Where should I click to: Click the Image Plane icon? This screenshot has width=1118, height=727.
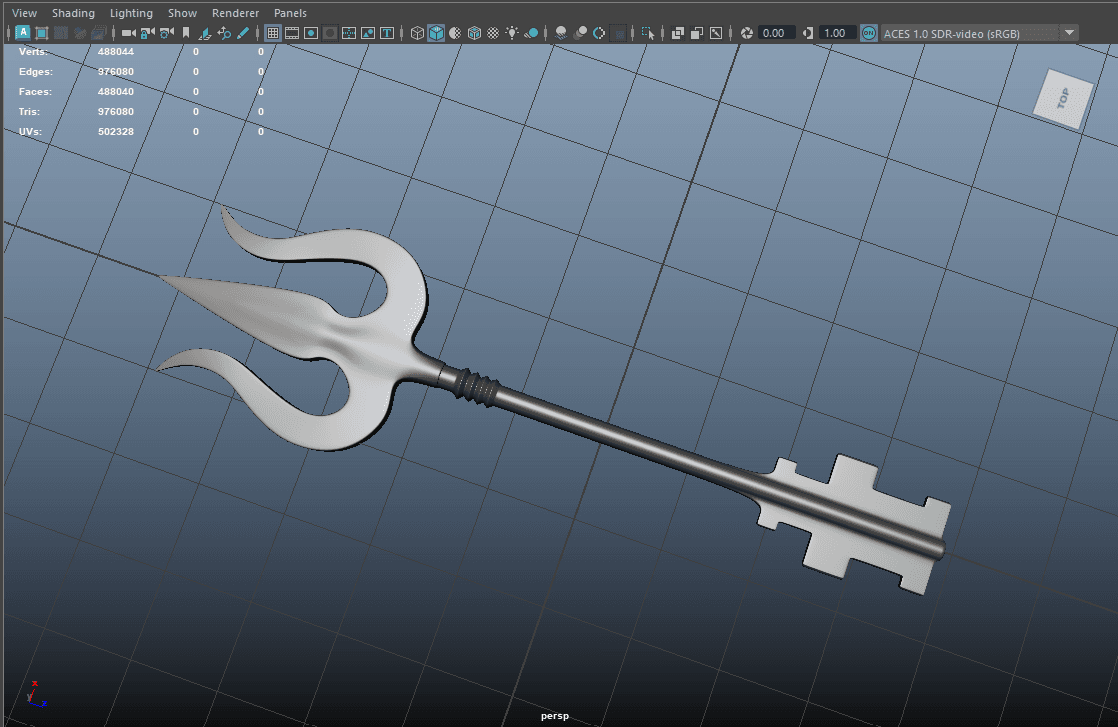205,33
